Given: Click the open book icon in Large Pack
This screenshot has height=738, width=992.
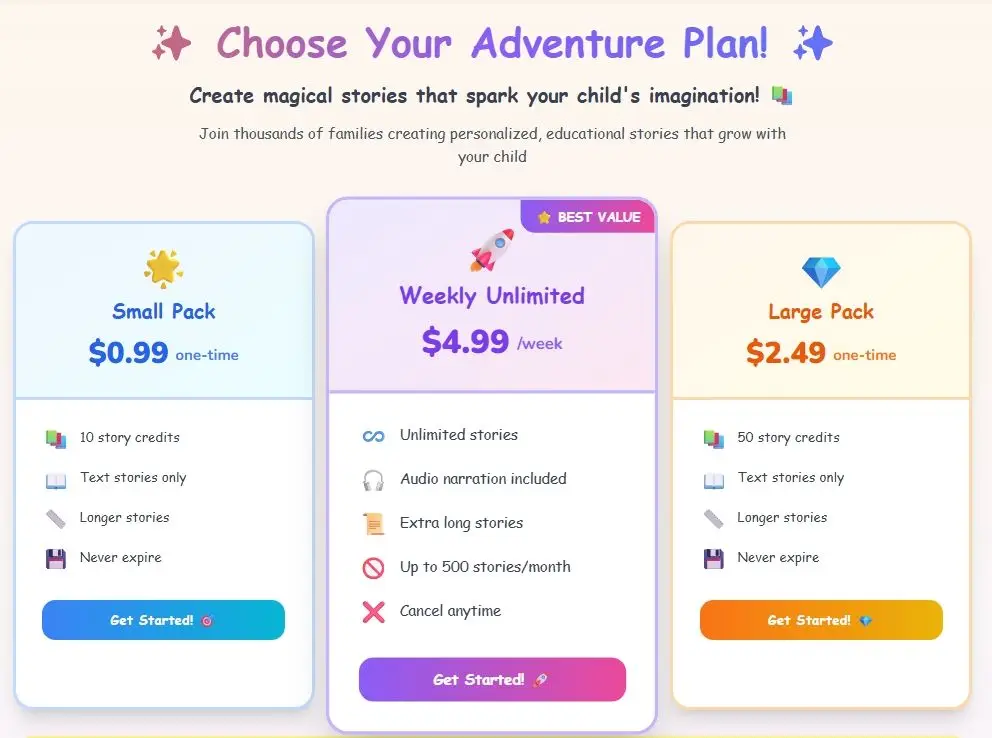Looking at the screenshot, I should click(x=713, y=479).
